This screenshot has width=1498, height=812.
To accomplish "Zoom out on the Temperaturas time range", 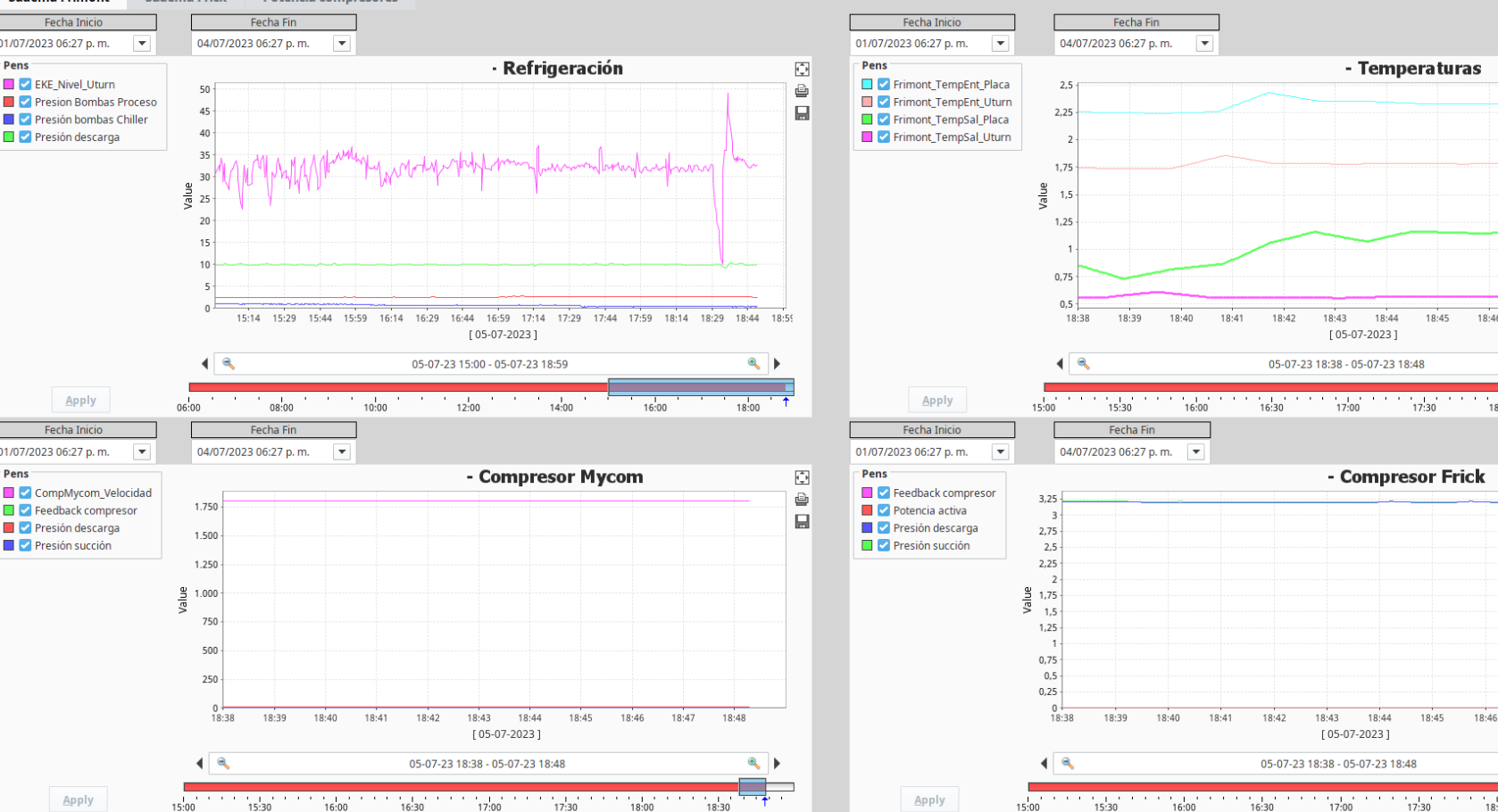I will pos(1083,364).
